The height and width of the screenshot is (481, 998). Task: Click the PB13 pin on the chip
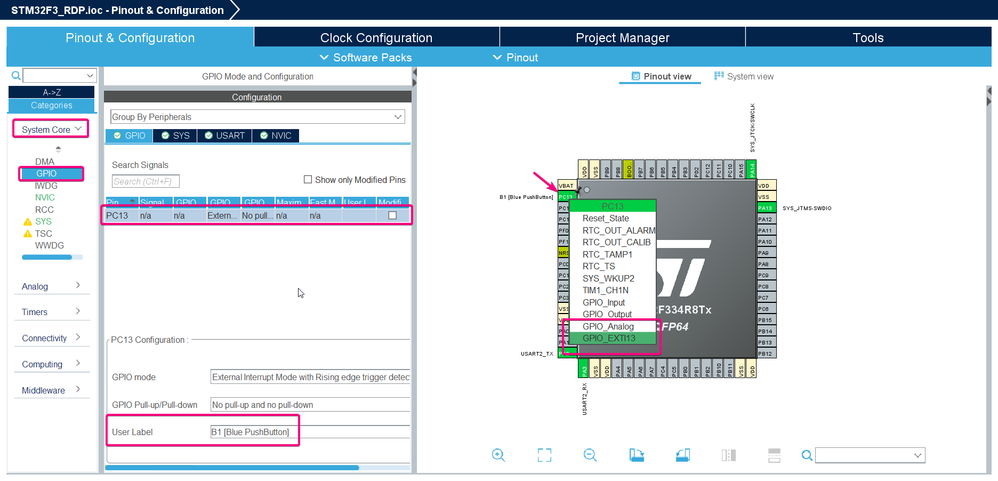[x=766, y=342]
